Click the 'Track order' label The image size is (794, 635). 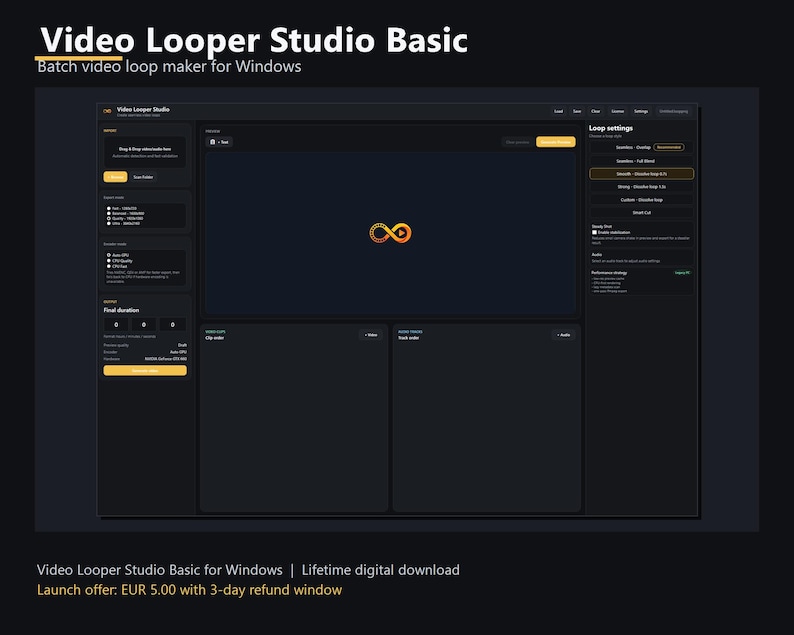pyautogui.click(x=409, y=338)
